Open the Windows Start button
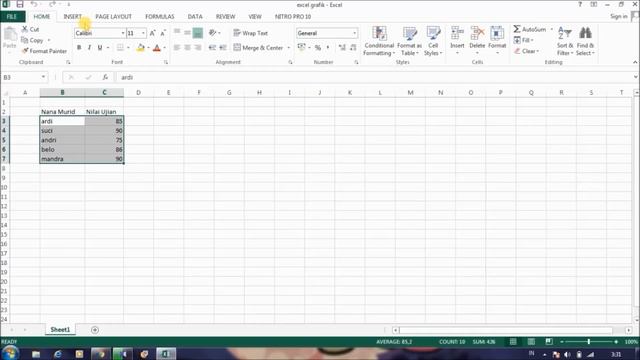 tap(10, 353)
